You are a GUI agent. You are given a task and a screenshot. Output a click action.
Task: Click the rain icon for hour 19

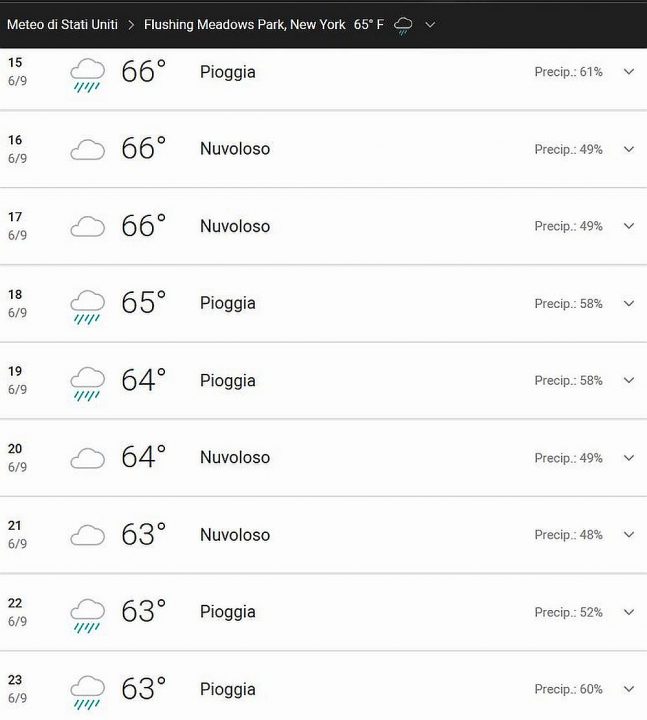click(87, 384)
